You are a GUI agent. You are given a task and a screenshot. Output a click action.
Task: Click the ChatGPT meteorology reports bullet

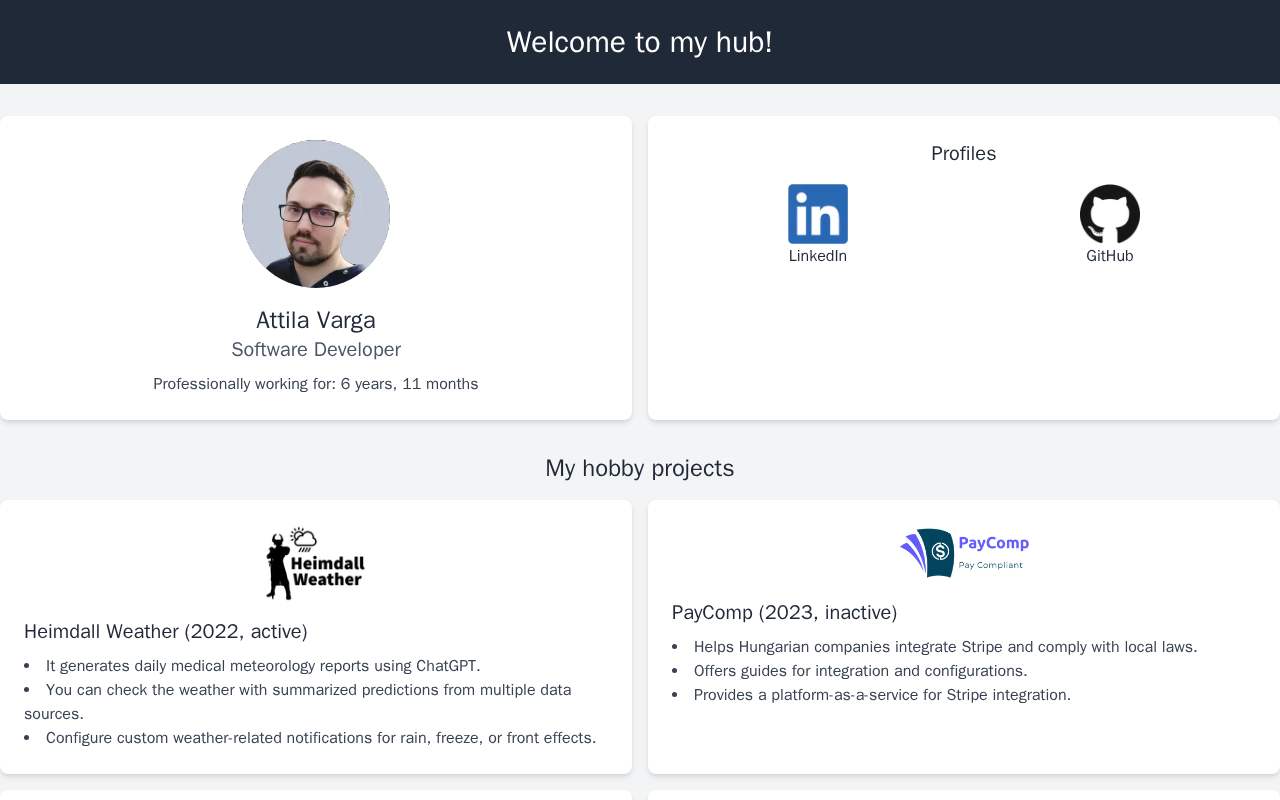263,666
